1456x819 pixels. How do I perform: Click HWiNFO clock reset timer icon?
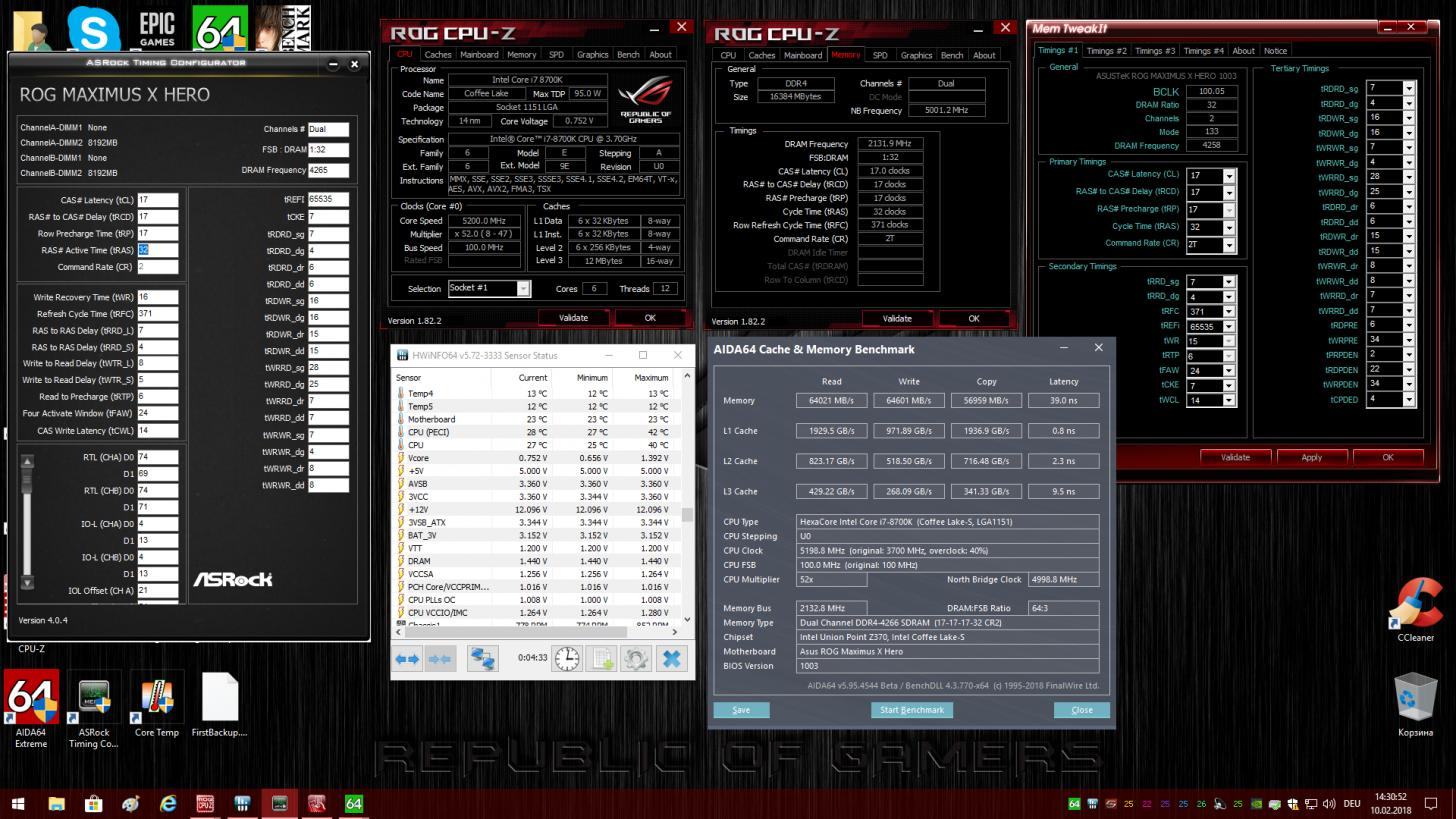(x=567, y=658)
